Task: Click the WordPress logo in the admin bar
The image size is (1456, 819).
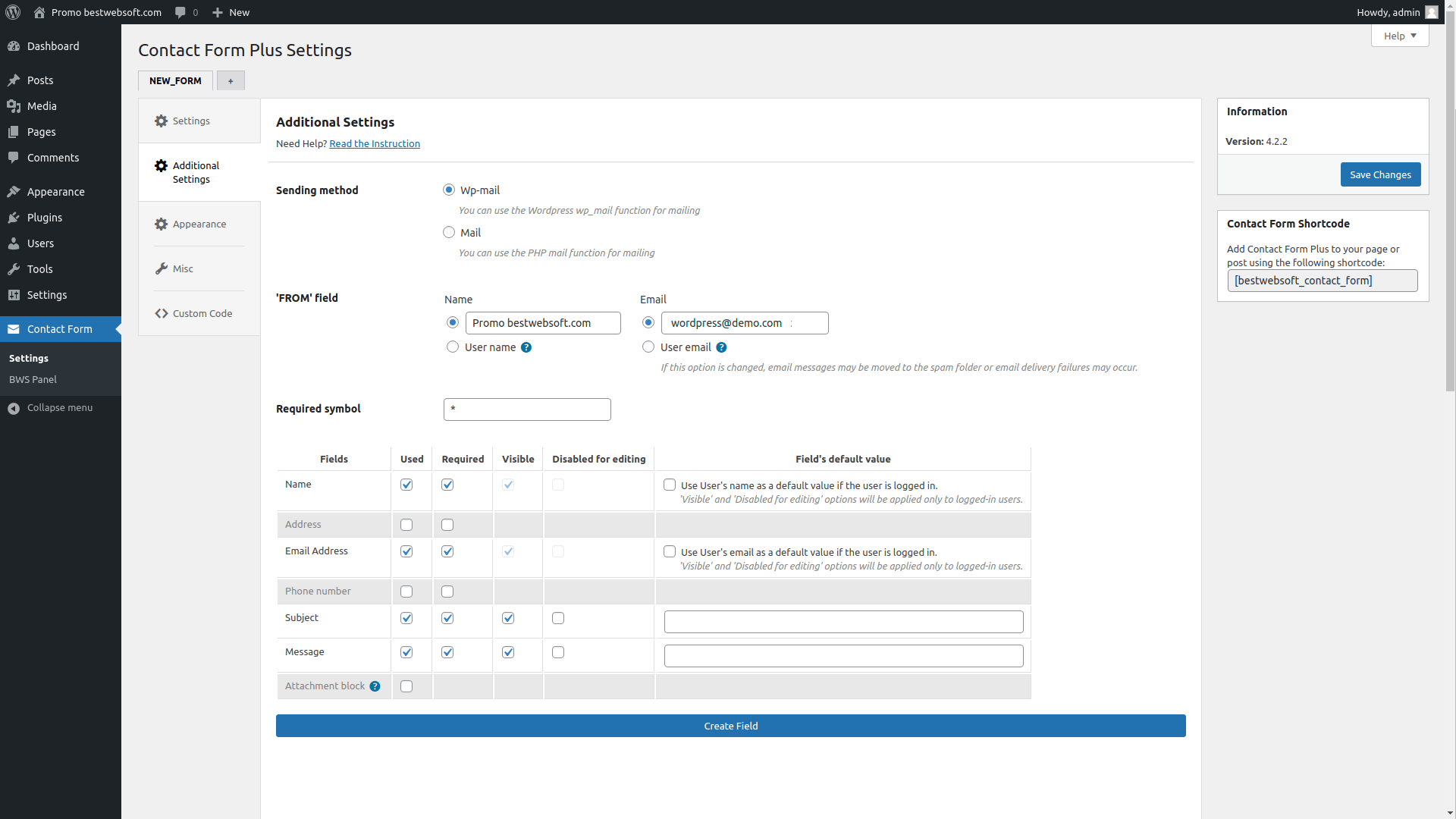Action: pyautogui.click(x=12, y=12)
